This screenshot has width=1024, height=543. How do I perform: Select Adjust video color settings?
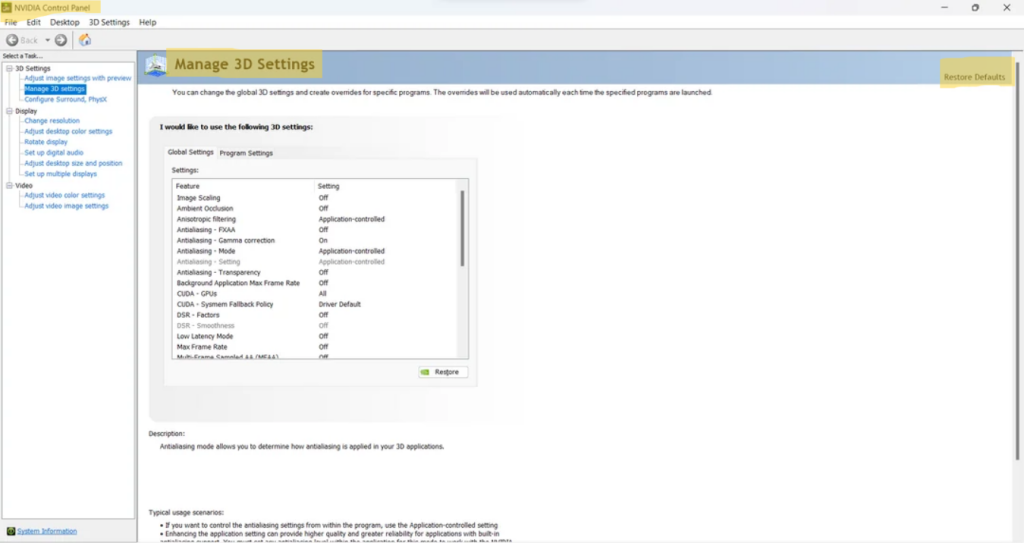(65, 195)
